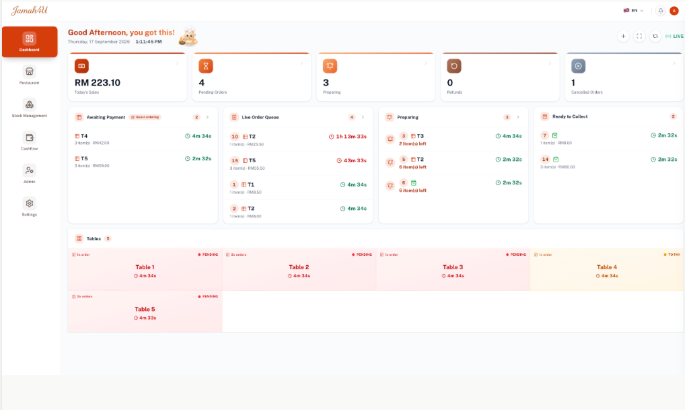Viewport: 685px width, 410px height.
Task: Open the Cancelled Orders card
Action: [624, 77]
